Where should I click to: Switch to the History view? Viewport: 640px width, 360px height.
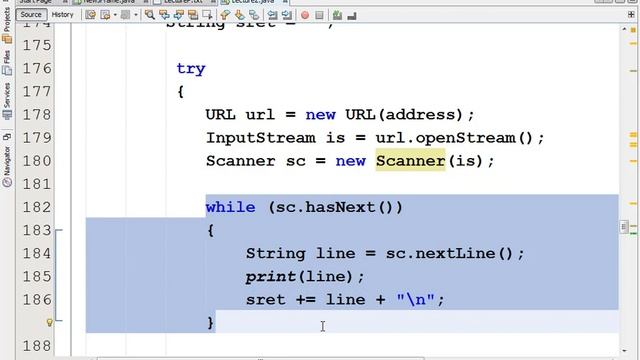(62, 15)
